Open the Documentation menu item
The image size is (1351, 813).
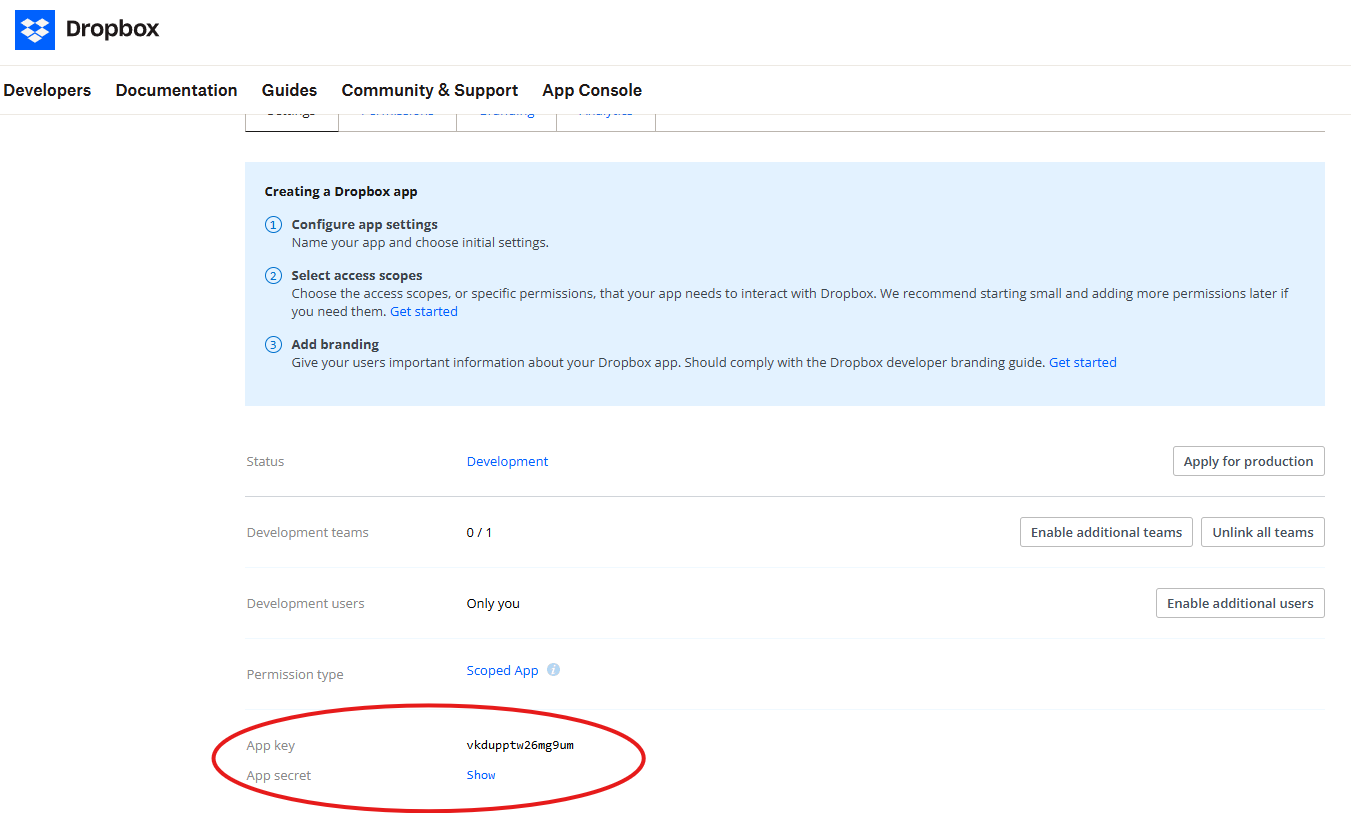[176, 90]
